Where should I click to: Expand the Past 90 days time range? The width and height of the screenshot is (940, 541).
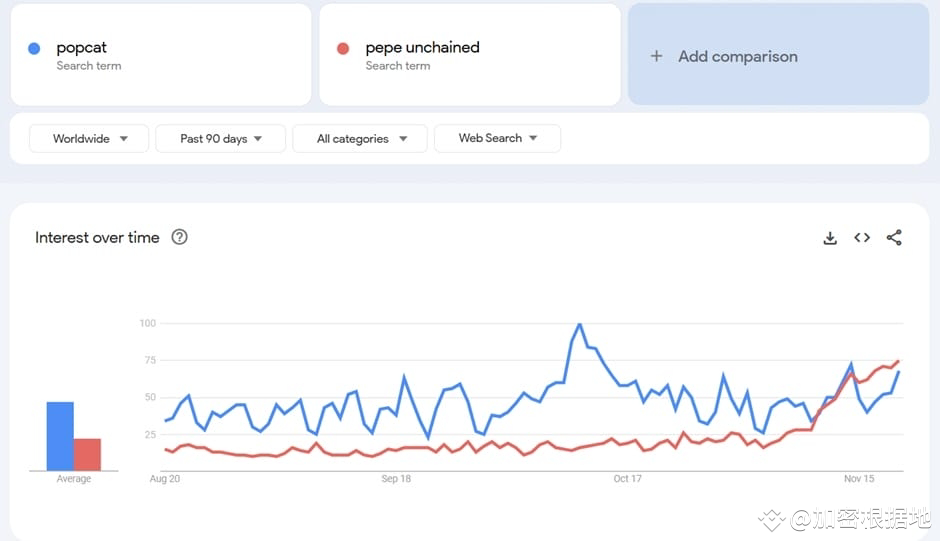(220, 139)
